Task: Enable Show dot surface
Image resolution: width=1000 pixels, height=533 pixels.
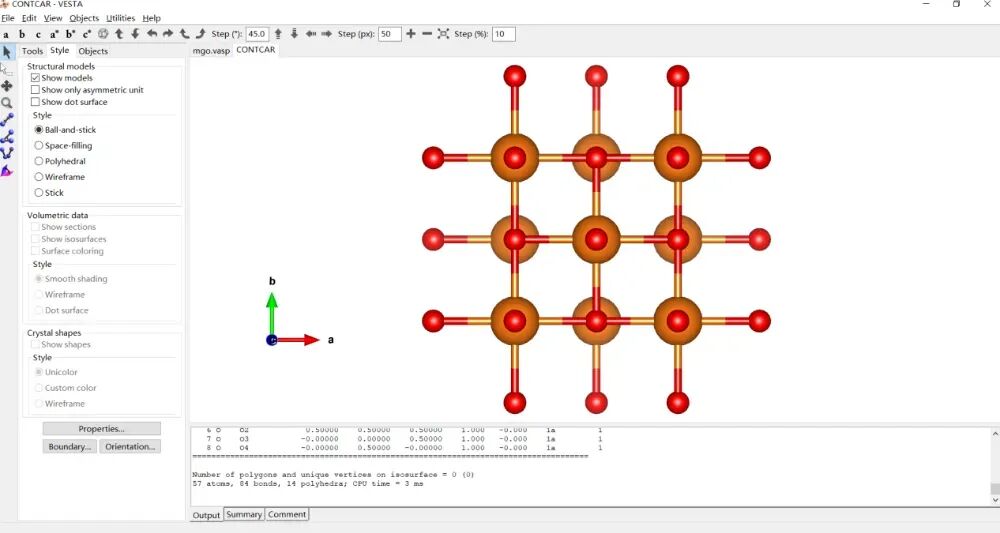Action: pos(35,102)
